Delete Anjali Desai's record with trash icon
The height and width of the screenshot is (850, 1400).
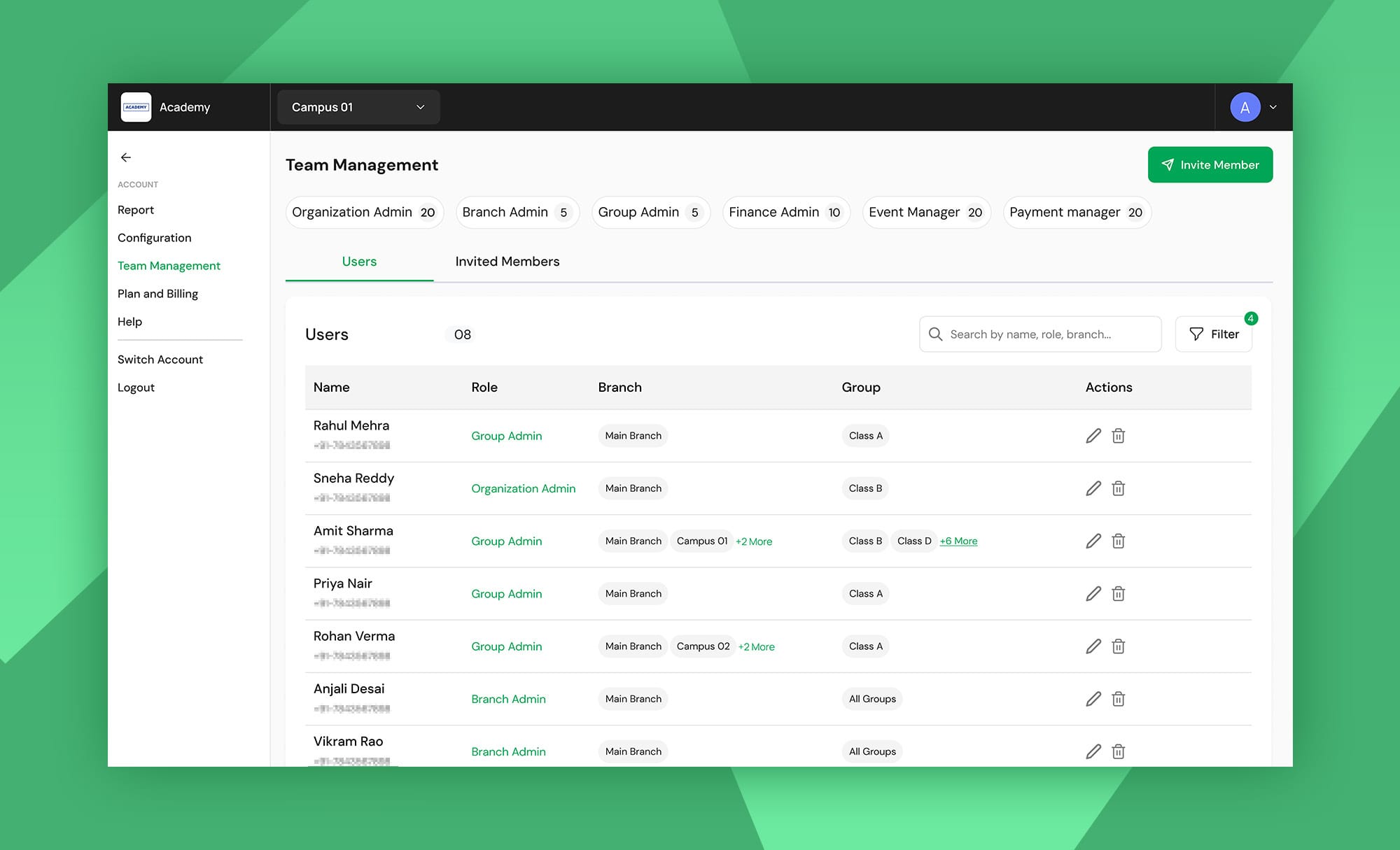[1119, 699]
